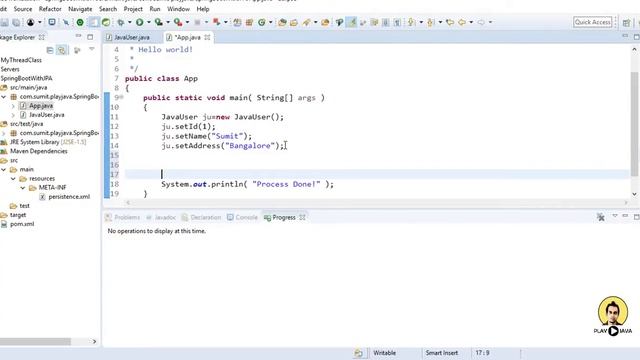Click the Back navigation arrow
The width and height of the screenshot is (640, 360).
(x=462, y=22)
